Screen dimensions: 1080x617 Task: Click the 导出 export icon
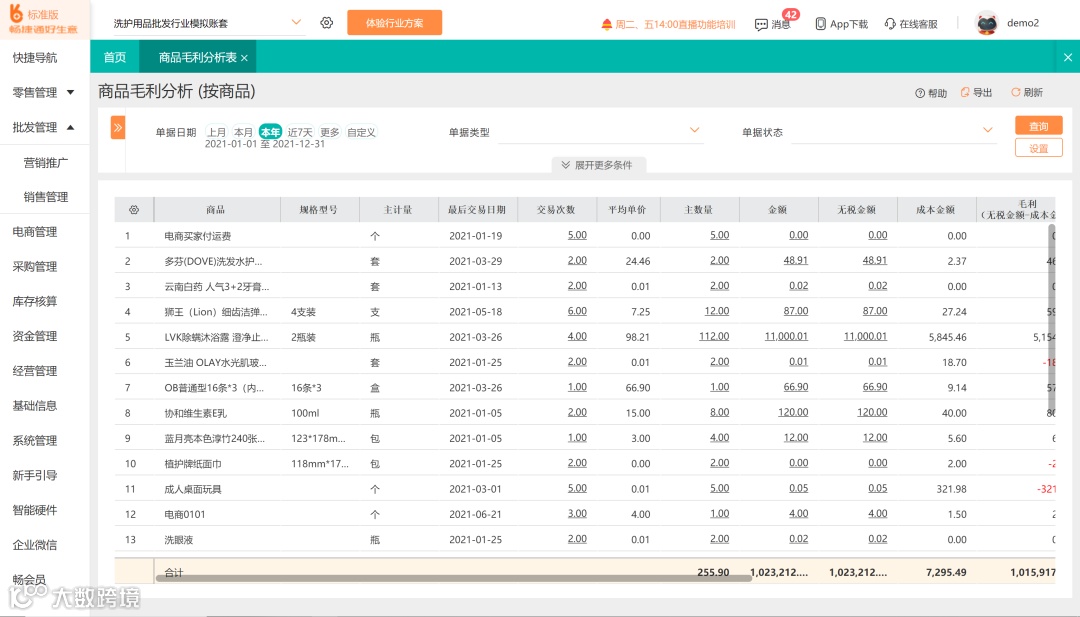coord(965,92)
